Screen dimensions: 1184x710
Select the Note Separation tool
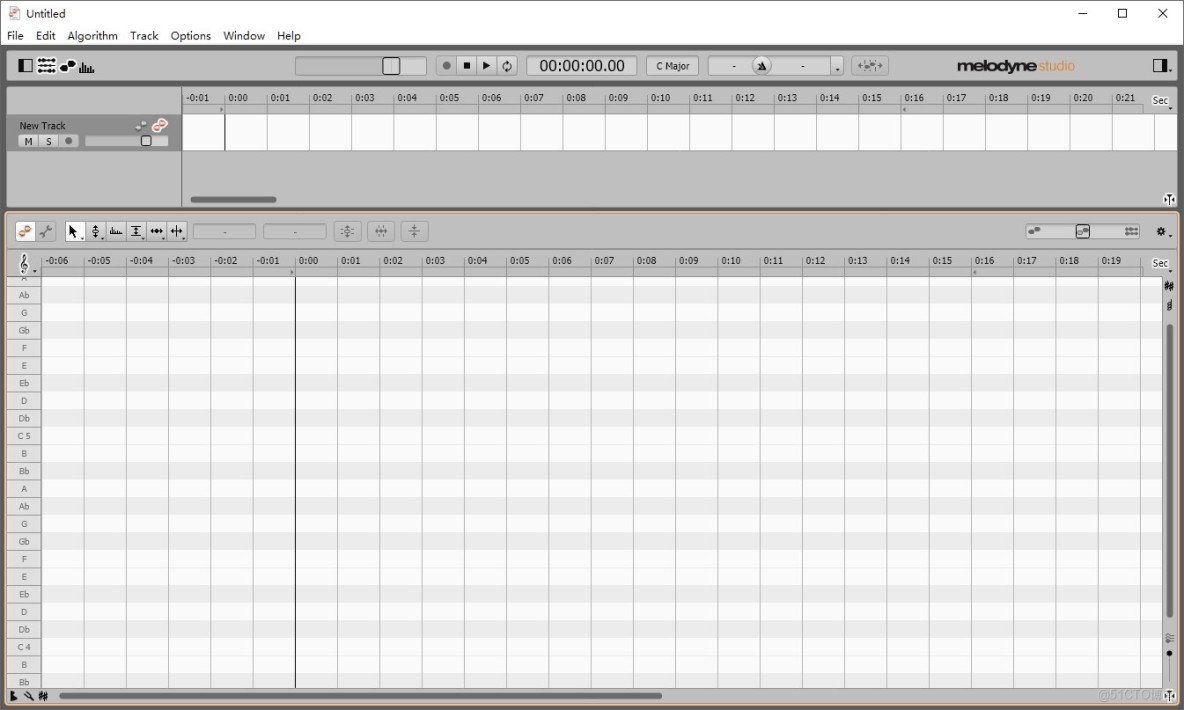177,231
